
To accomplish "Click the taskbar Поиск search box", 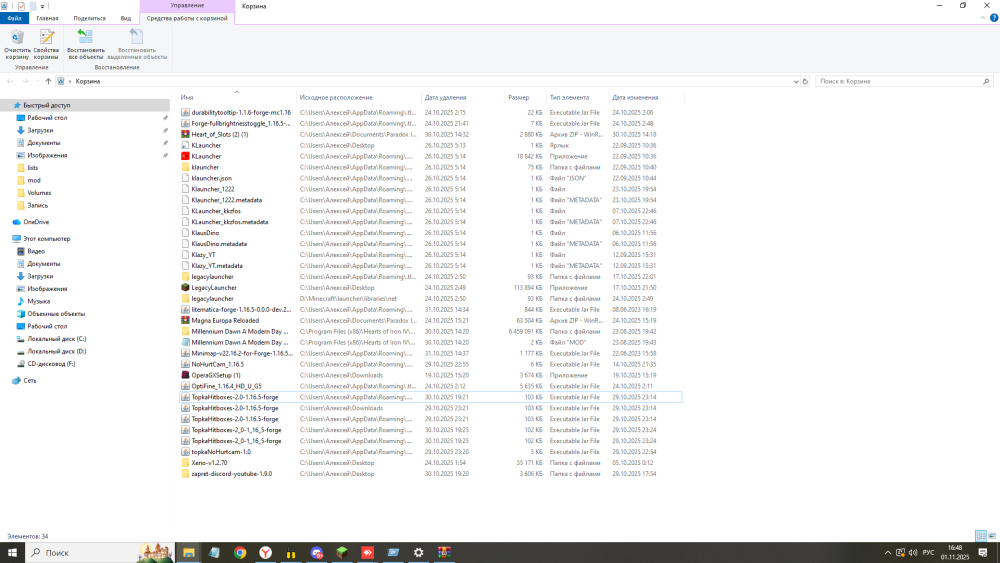I will [99, 553].
